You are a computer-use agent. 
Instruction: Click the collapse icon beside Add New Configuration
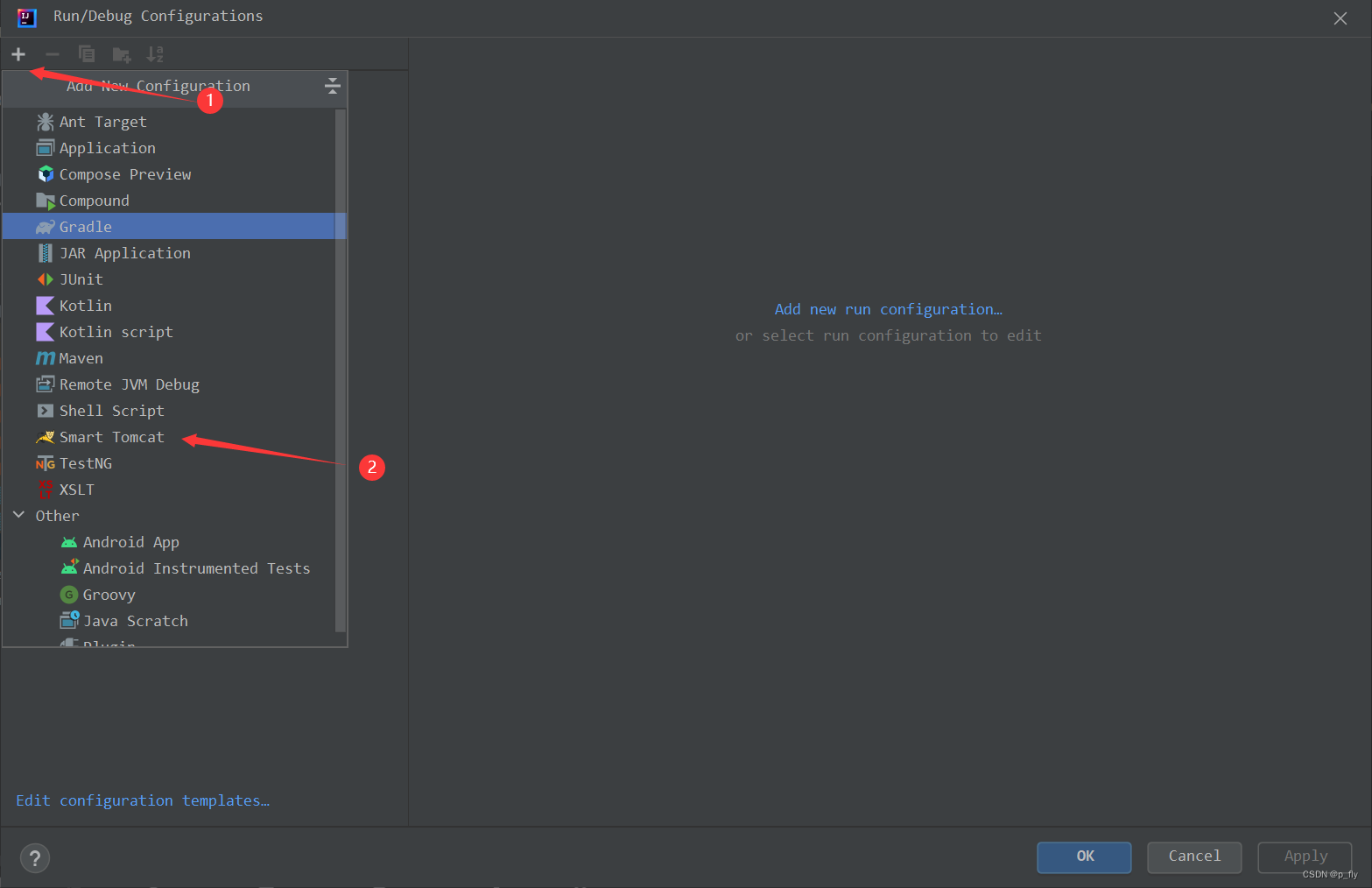[x=332, y=85]
